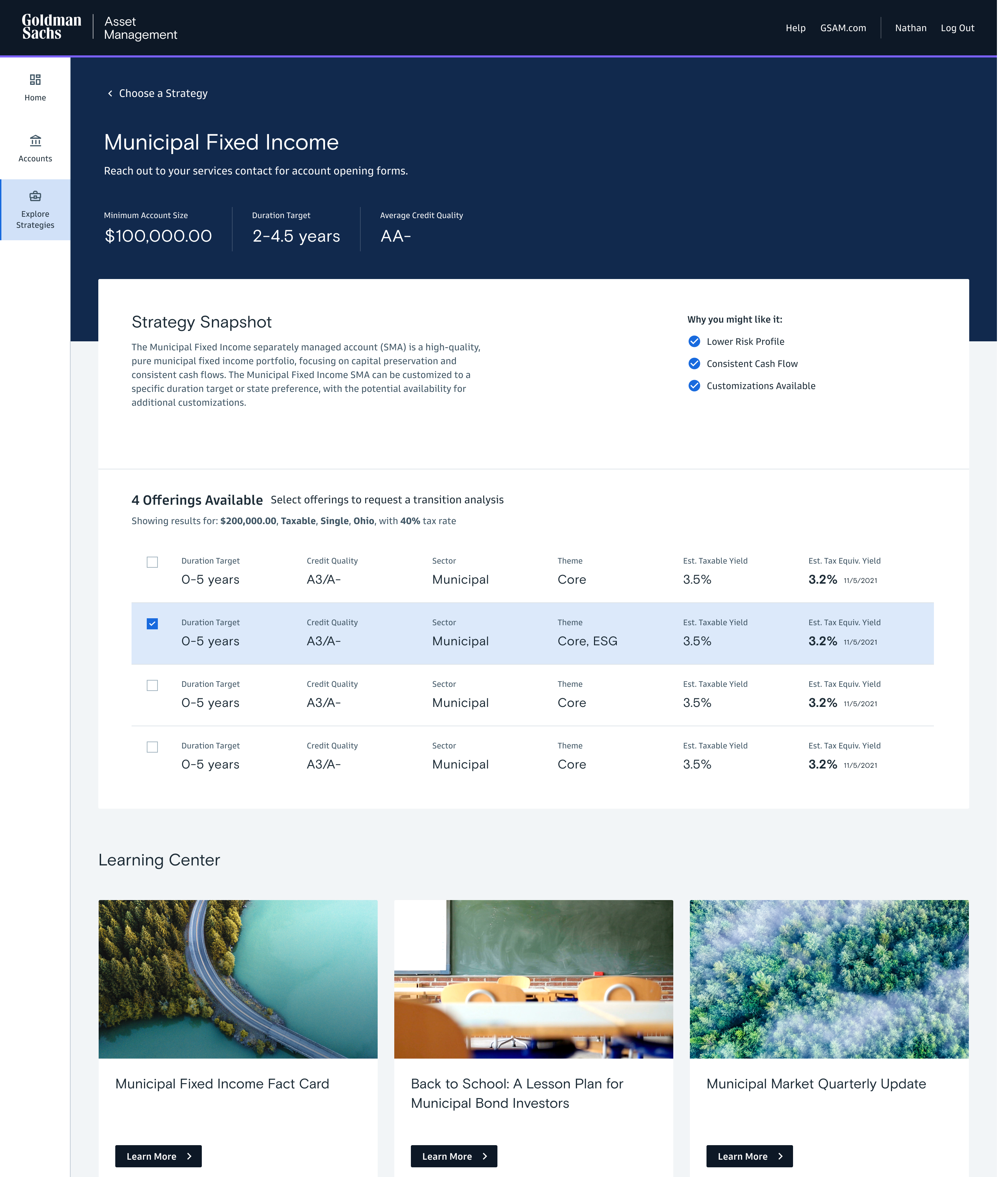Open the lake road thumbnail image
Screen dimensions: 1008x1177
pyautogui.click(x=238, y=979)
